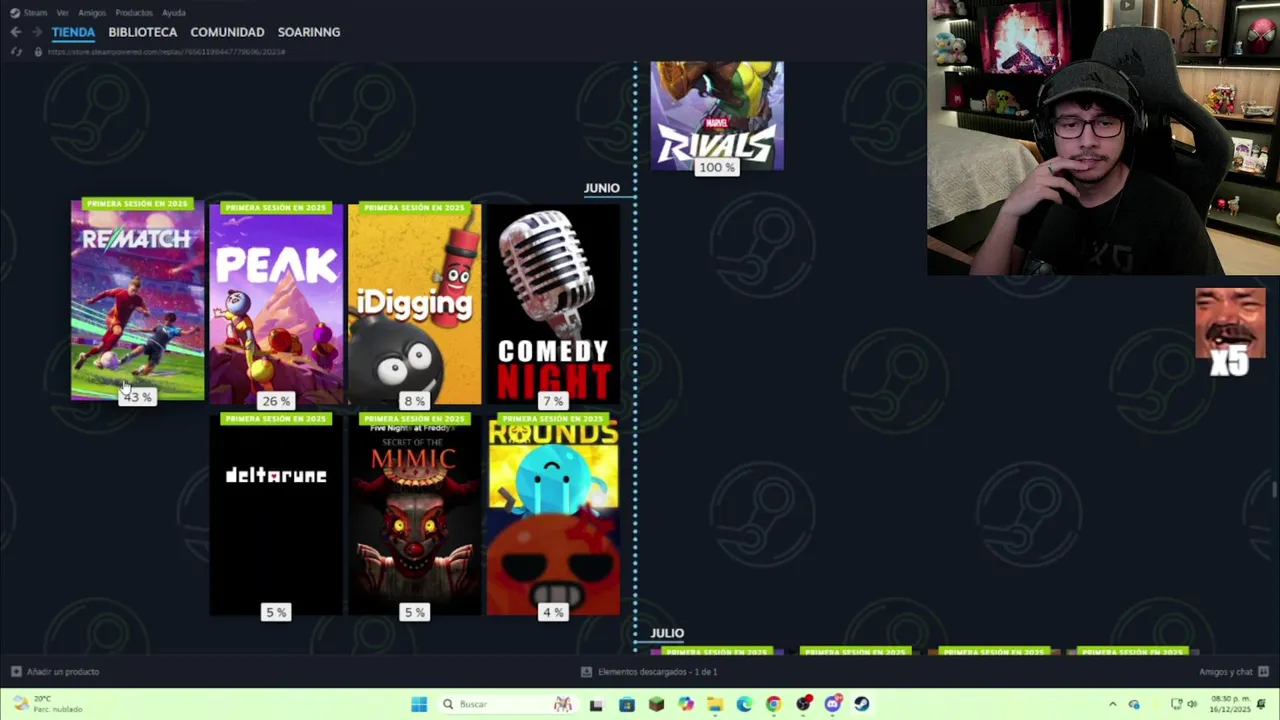
Task: Open the weather widget showing 20°C
Action: (x=47, y=704)
